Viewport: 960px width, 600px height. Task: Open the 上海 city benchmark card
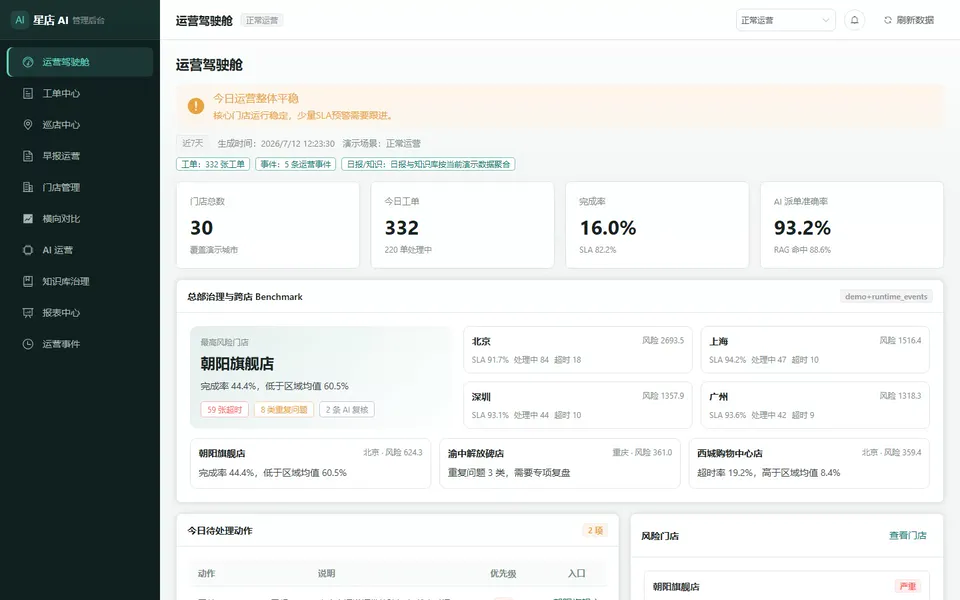(x=815, y=350)
